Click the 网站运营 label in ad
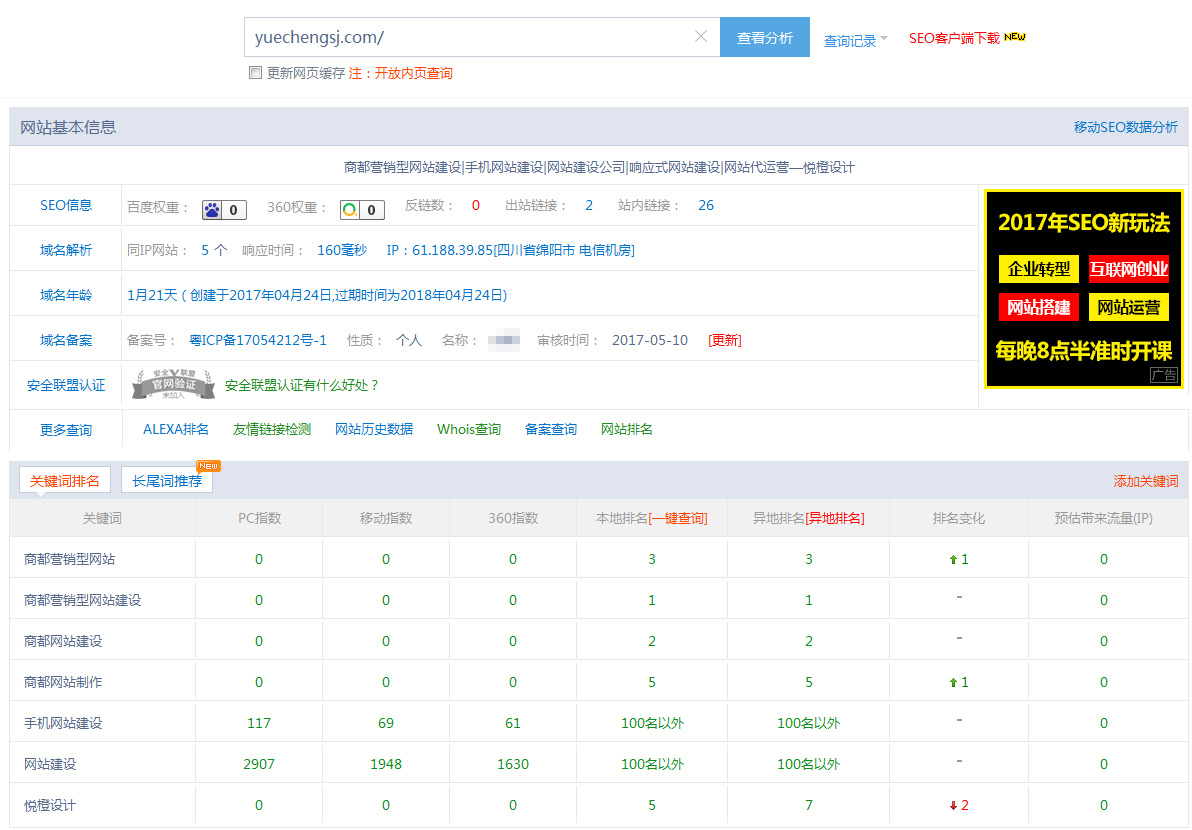Screen dimensions: 1192x830 [x=1128, y=307]
